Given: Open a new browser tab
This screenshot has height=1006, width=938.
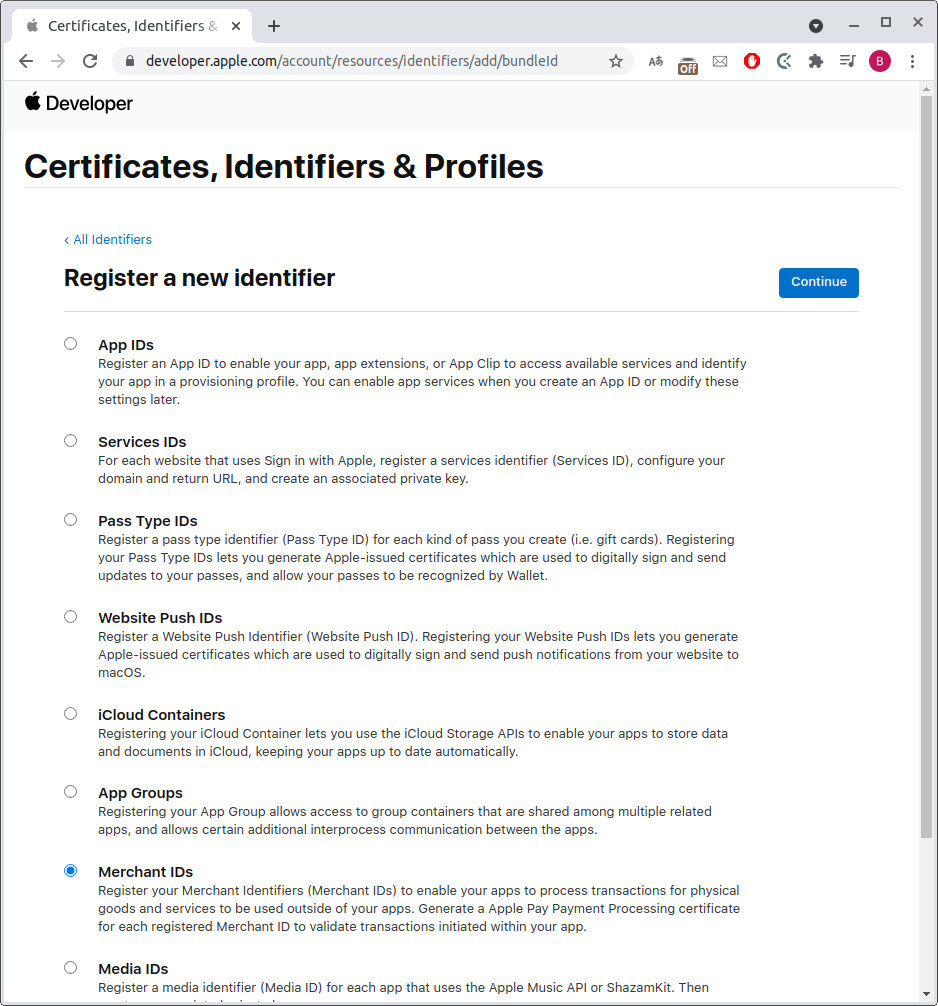Looking at the screenshot, I should click(274, 26).
